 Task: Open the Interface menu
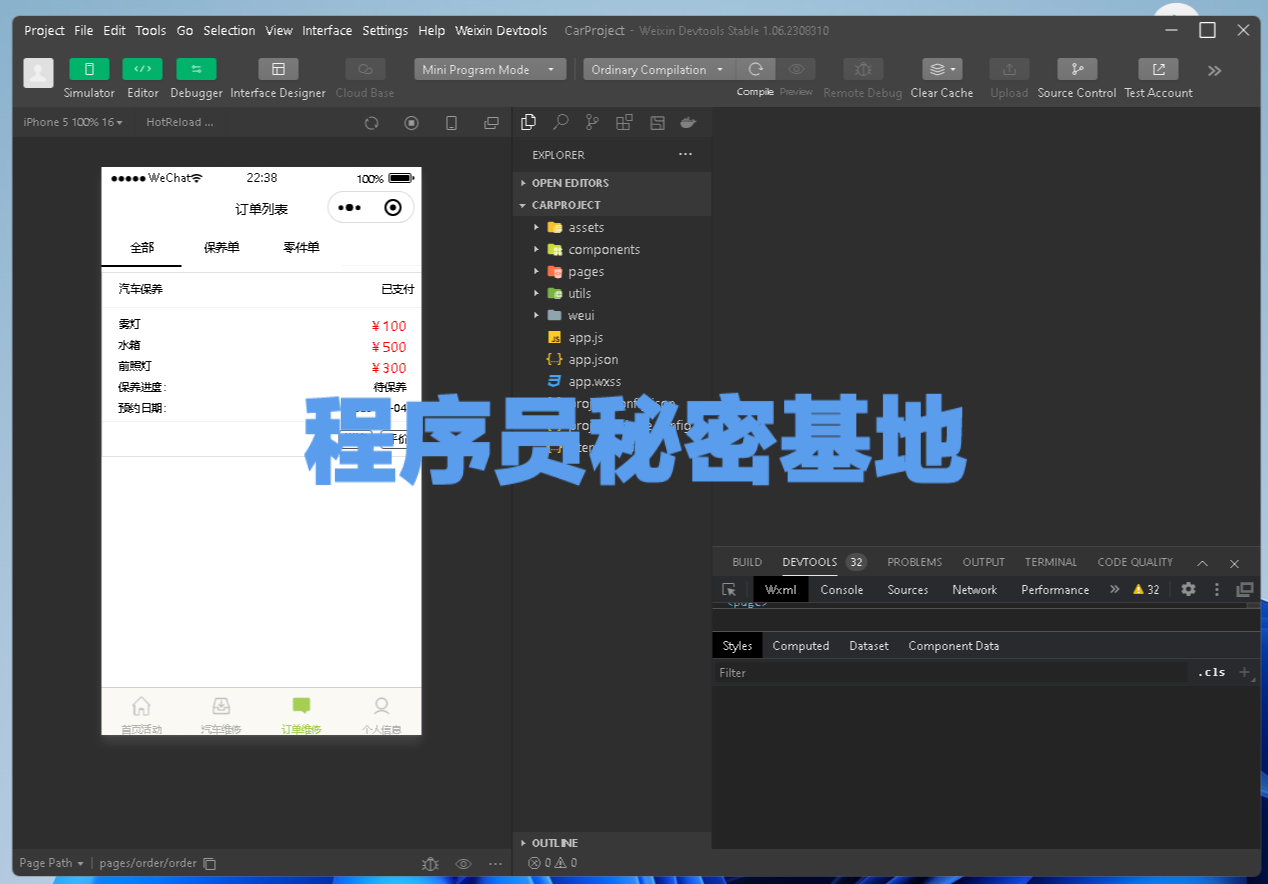click(327, 30)
